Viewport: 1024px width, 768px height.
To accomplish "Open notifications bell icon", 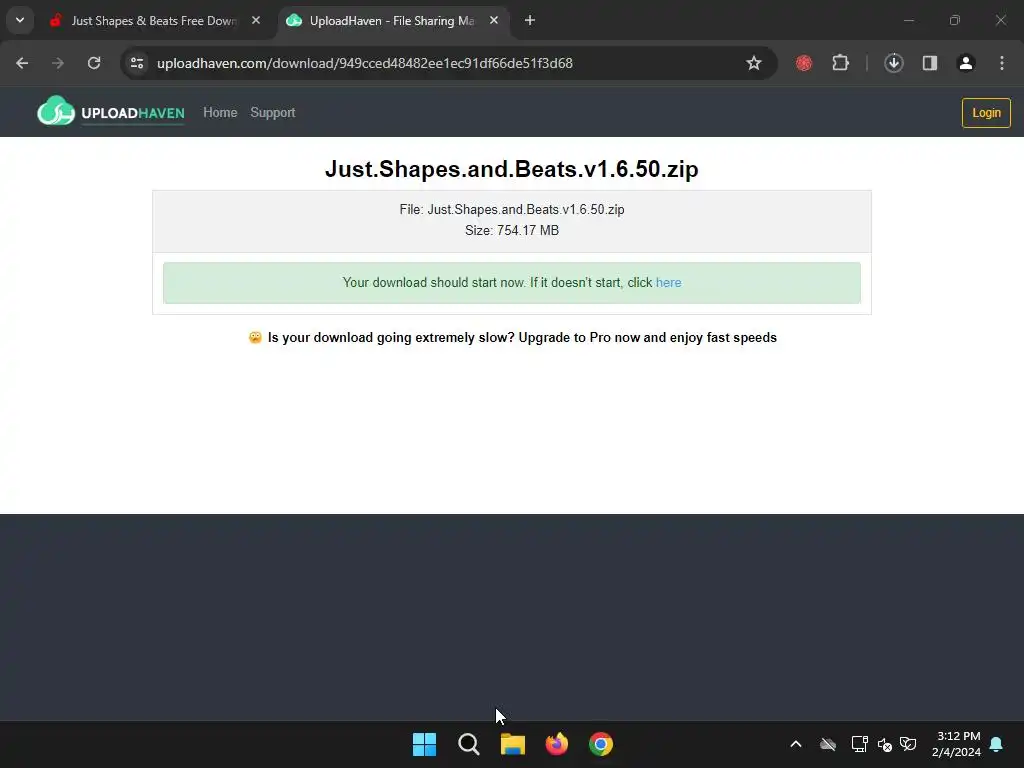I will tap(997, 744).
